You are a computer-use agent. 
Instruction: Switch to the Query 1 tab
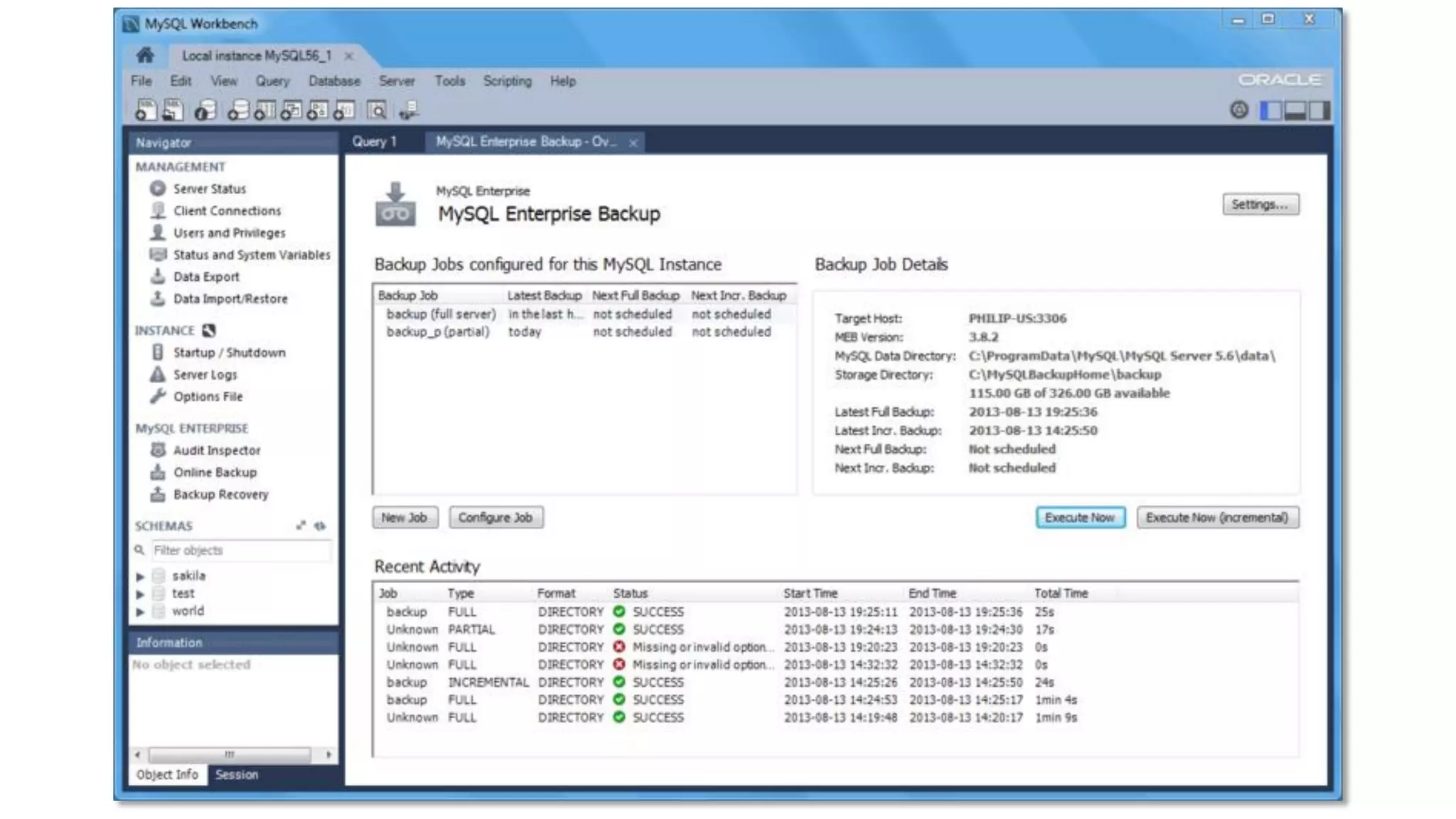tap(374, 142)
